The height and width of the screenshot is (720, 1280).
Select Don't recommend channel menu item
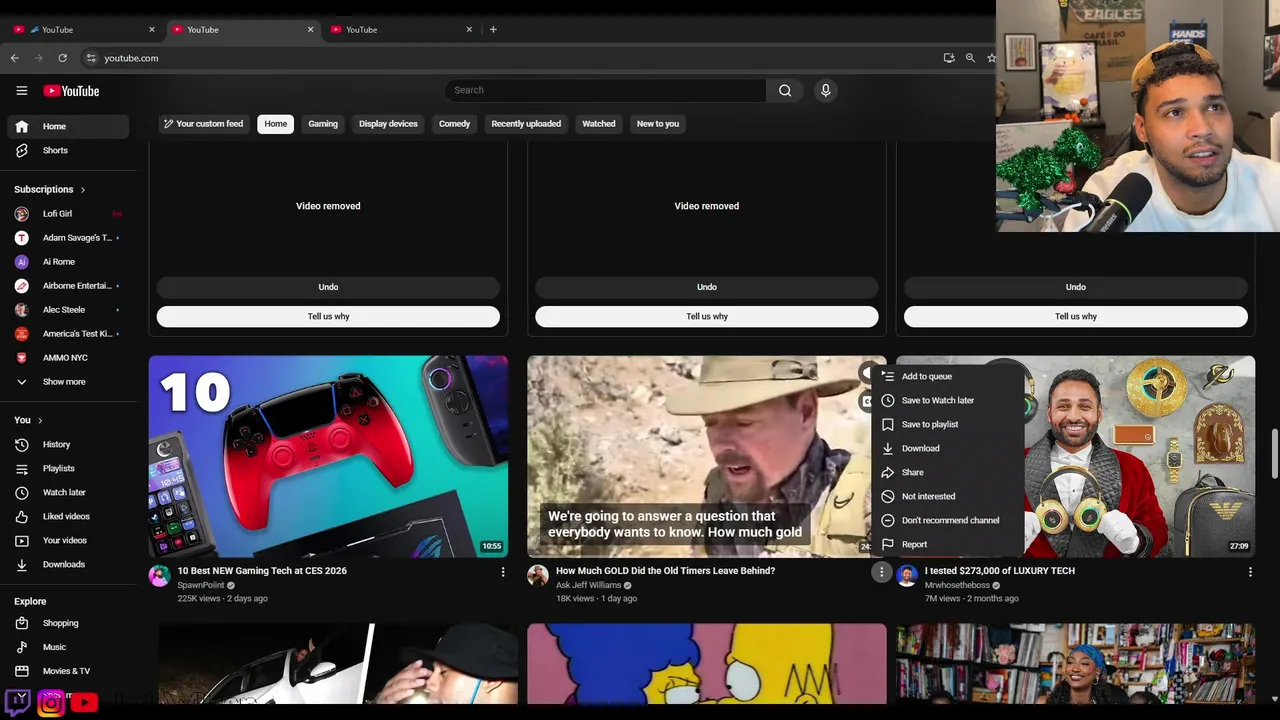(947, 520)
